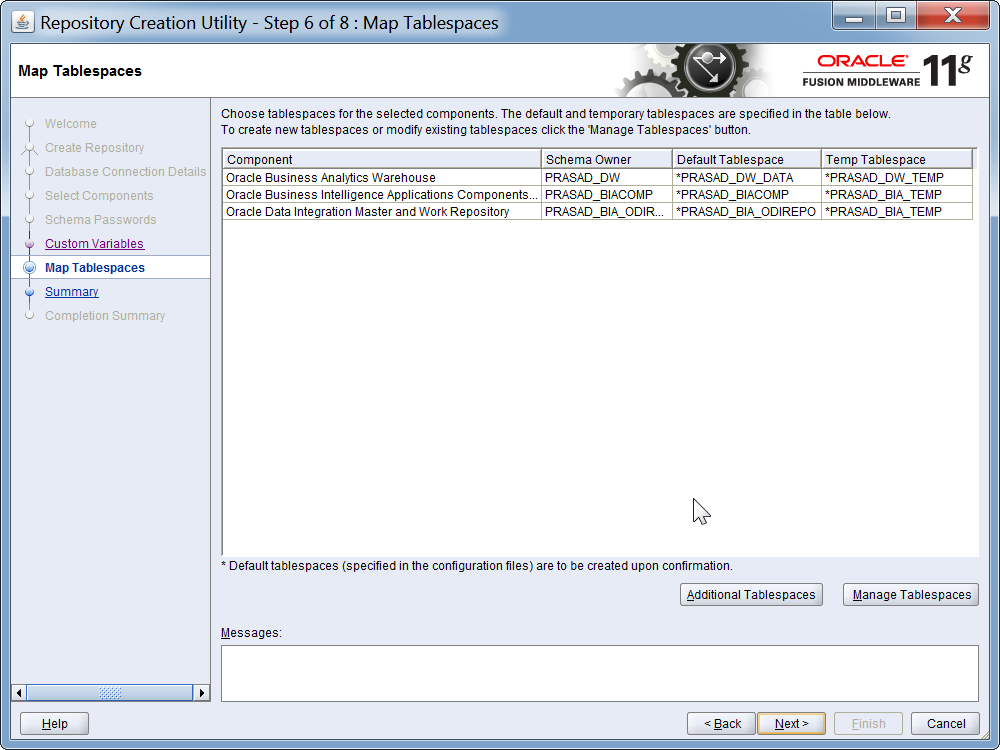The height and width of the screenshot is (750, 1000).
Task: Click the Custom Variables step bullet icon
Action: tap(29, 244)
